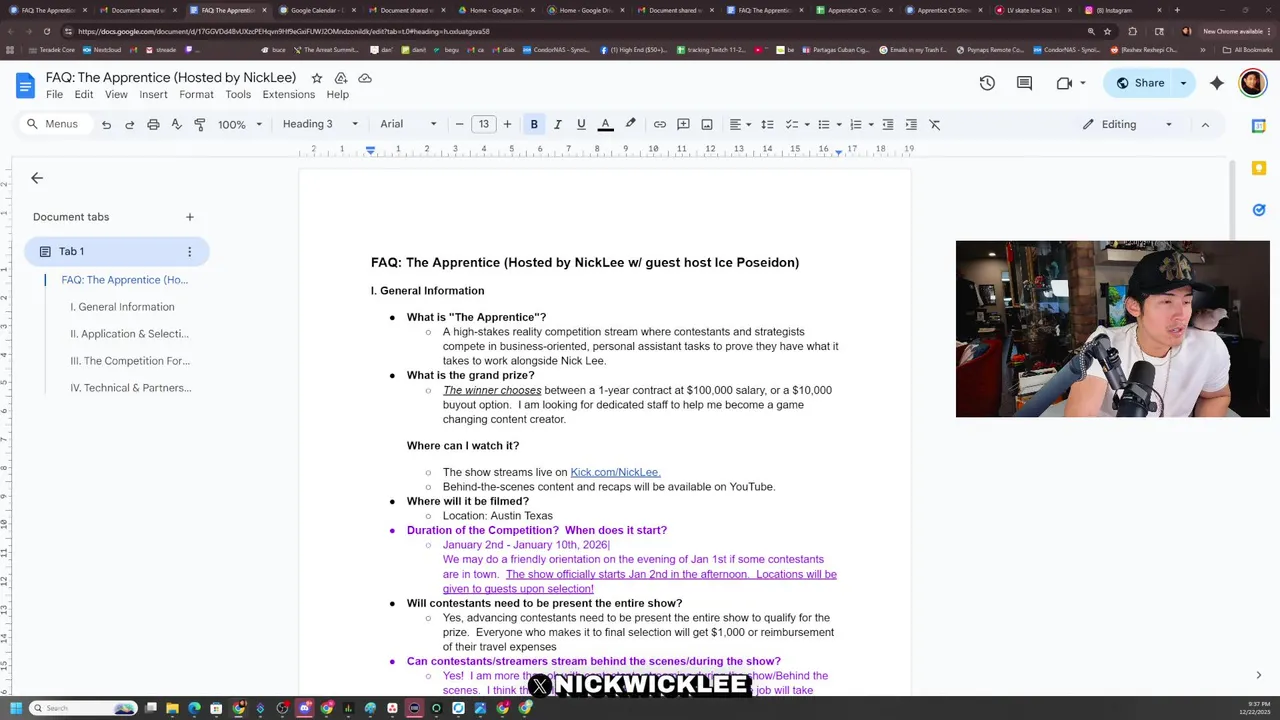Viewport: 1280px width, 720px height.
Task: Star this document
Action: tap(317, 78)
